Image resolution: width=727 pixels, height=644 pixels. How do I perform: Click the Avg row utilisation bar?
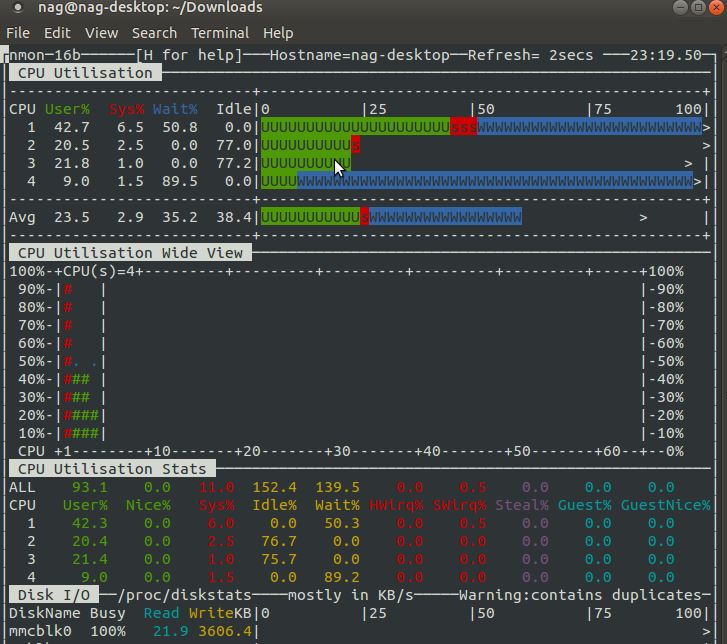pos(391,217)
